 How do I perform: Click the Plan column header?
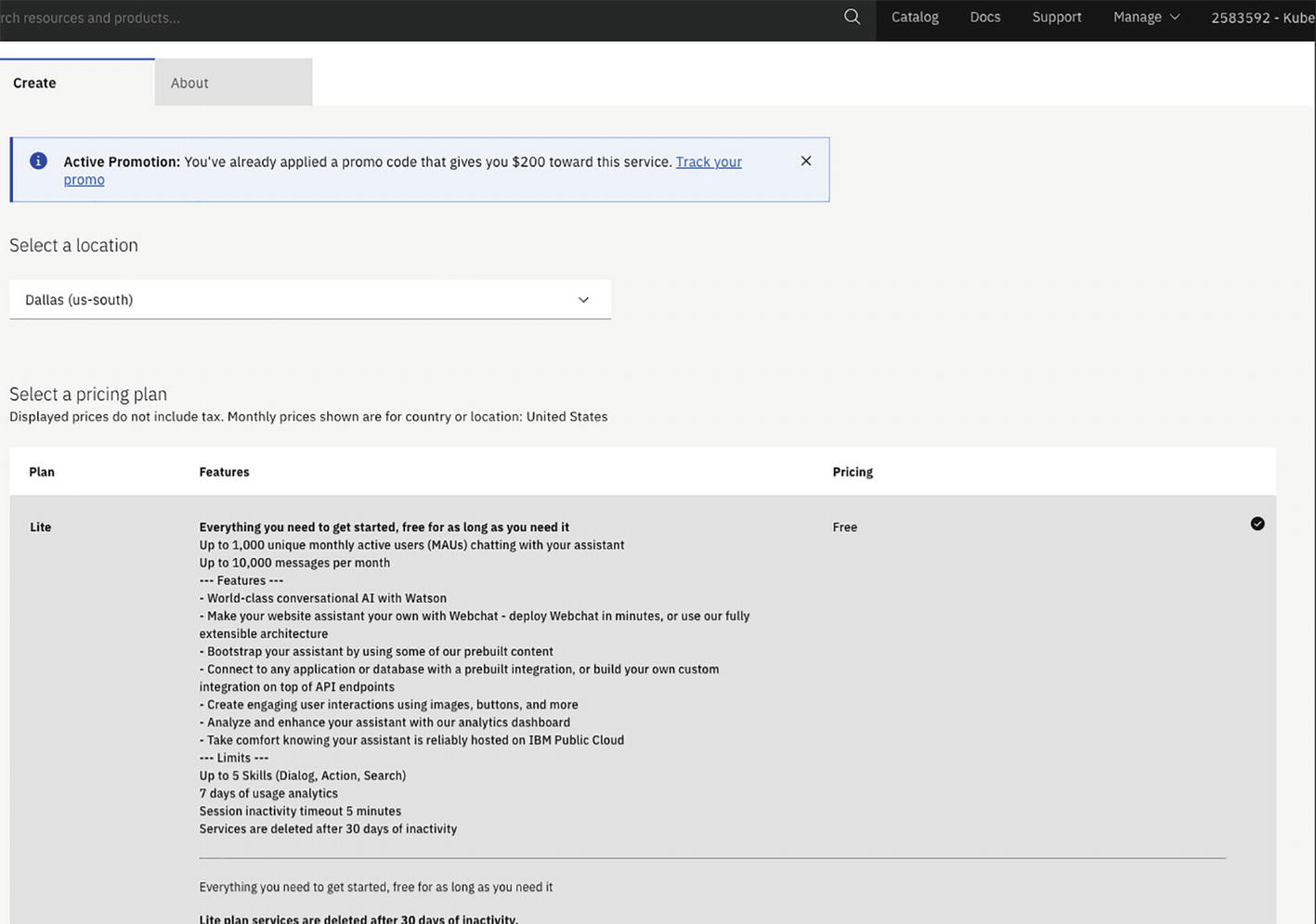[42, 472]
